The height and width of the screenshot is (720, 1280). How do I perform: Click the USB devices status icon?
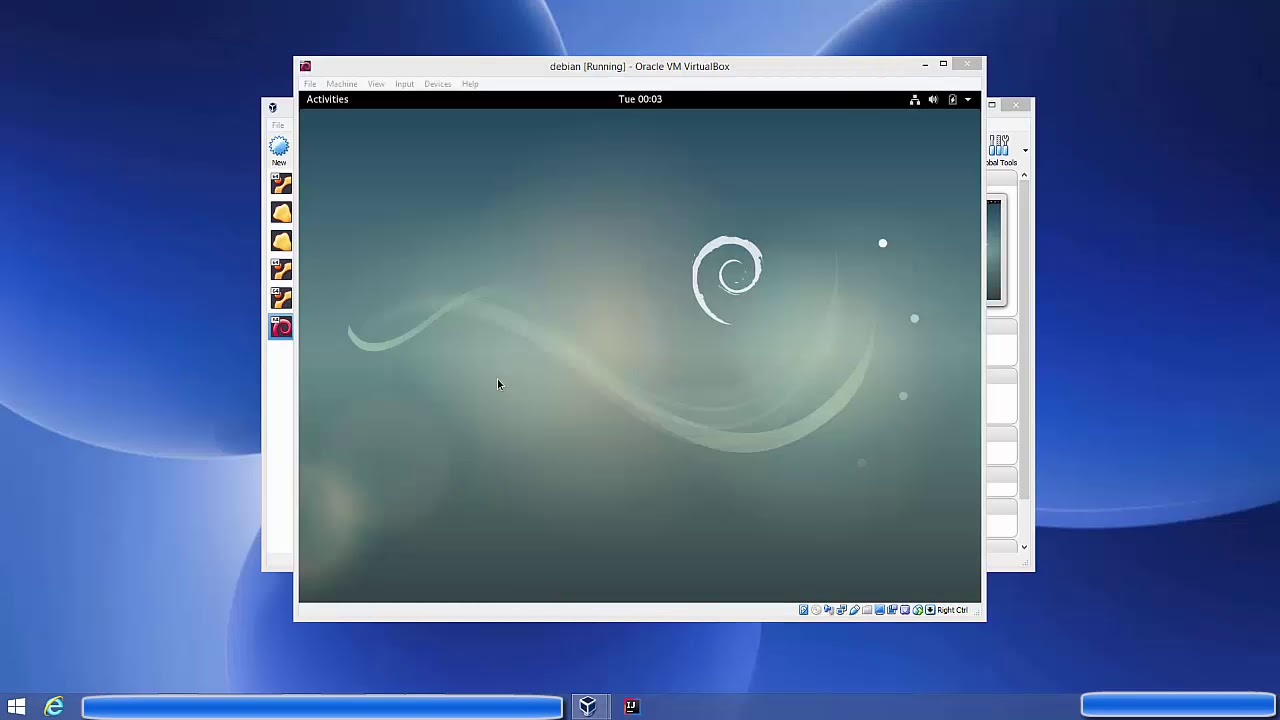(x=855, y=610)
